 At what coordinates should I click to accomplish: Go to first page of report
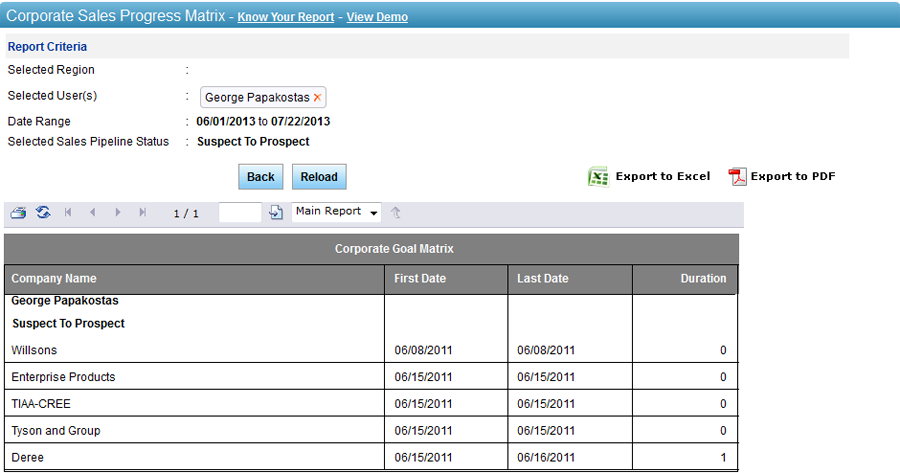click(68, 213)
